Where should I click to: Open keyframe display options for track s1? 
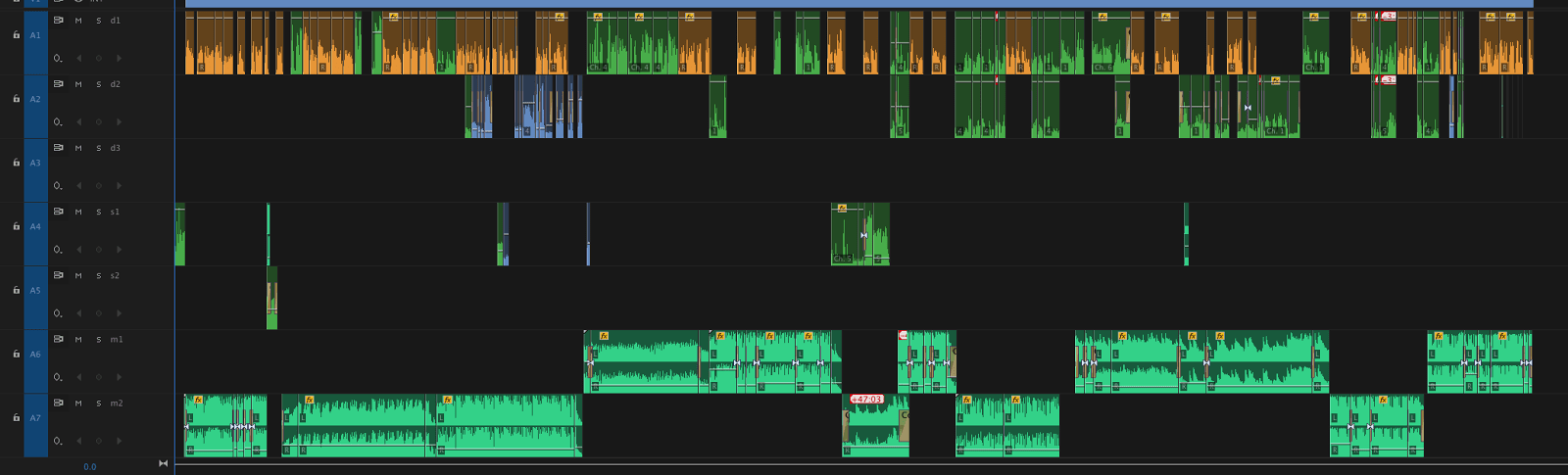click(58, 250)
